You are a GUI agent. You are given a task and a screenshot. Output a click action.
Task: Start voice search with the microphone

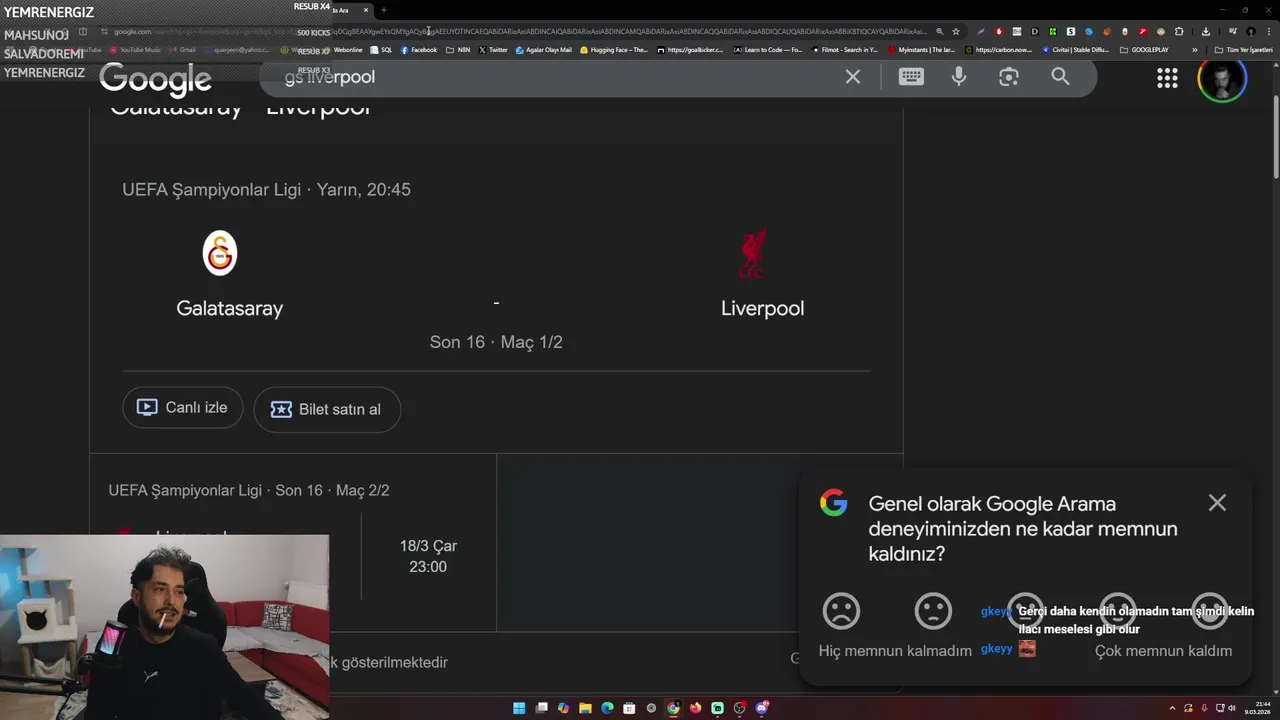(959, 77)
